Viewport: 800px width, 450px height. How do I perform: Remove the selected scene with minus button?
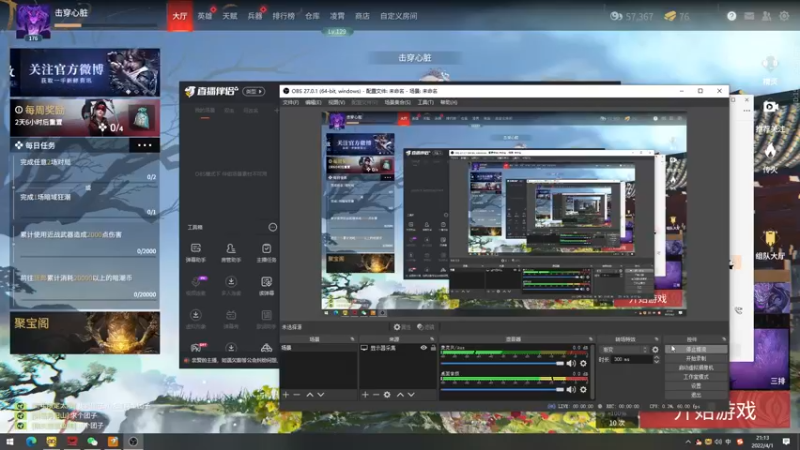coord(296,394)
